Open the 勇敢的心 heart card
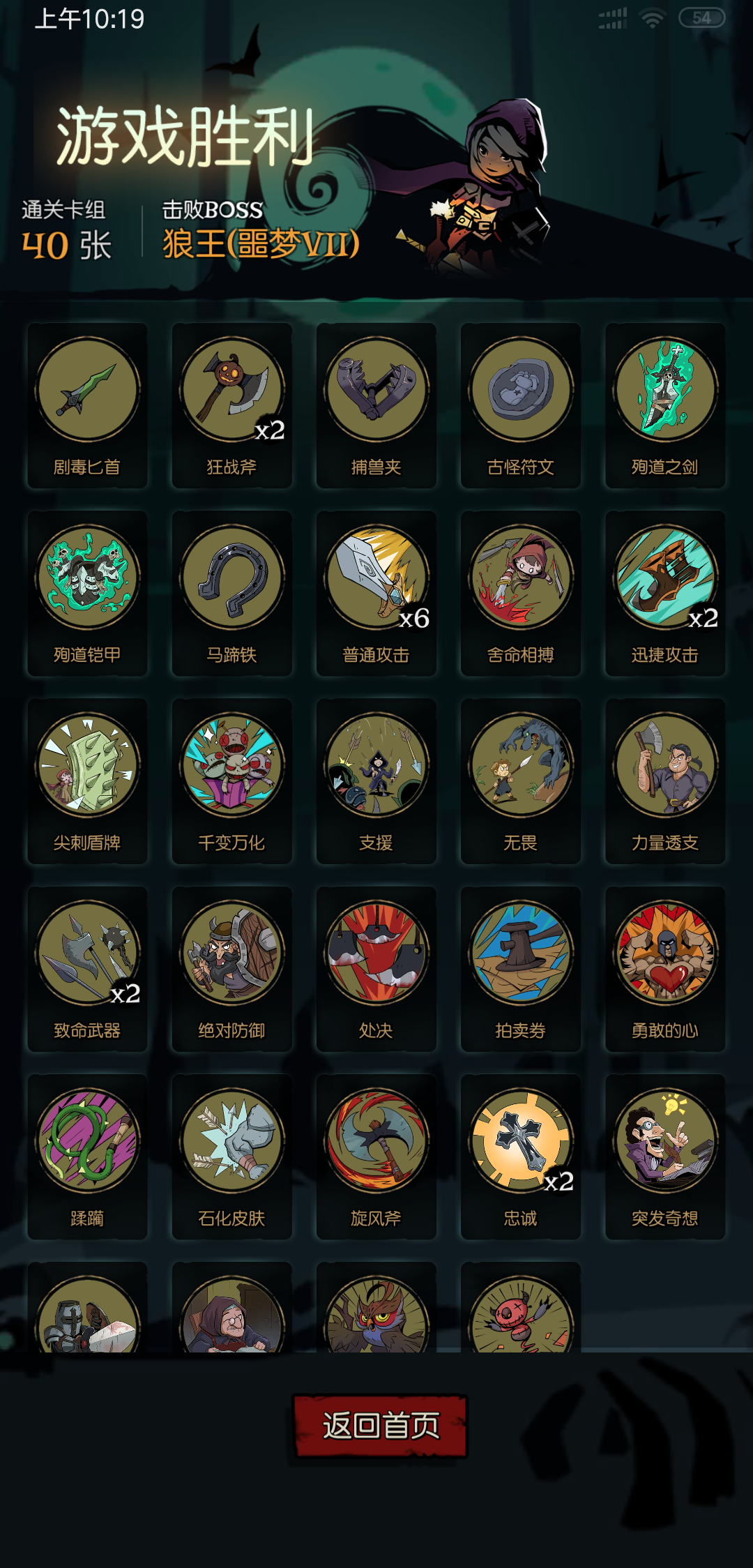 pos(665,969)
